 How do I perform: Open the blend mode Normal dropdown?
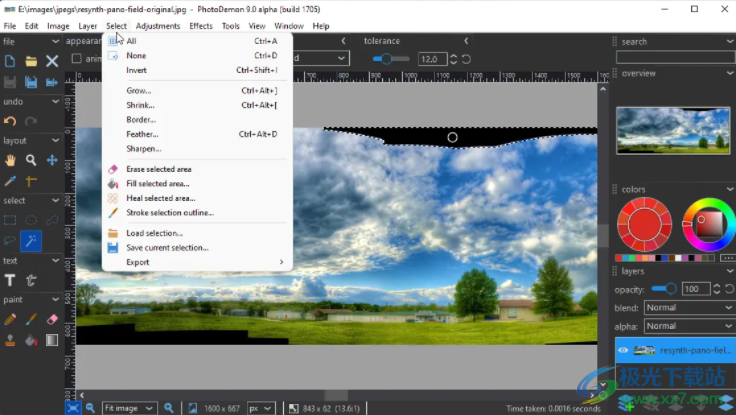coord(689,307)
